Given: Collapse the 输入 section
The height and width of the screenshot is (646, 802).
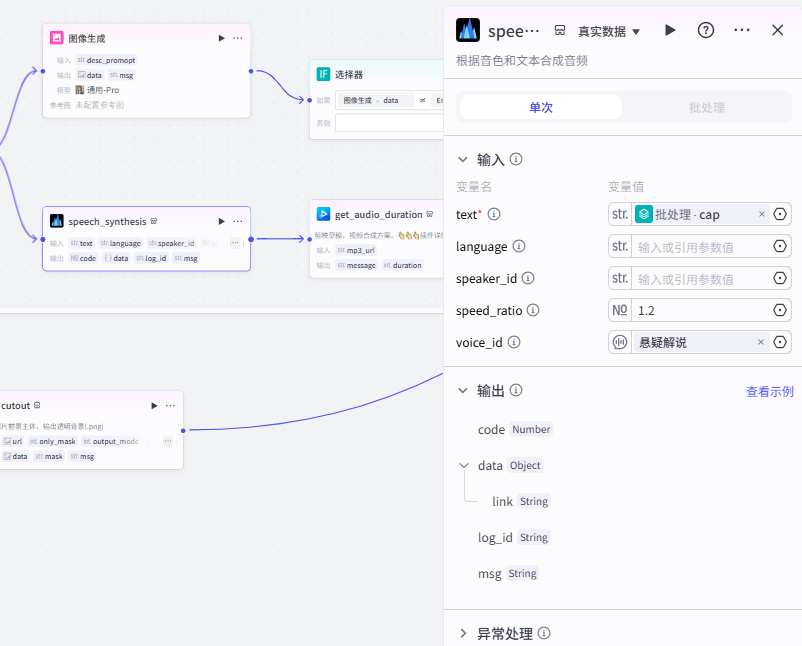Looking at the screenshot, I should pyautogui.click(x=463, y=159).
